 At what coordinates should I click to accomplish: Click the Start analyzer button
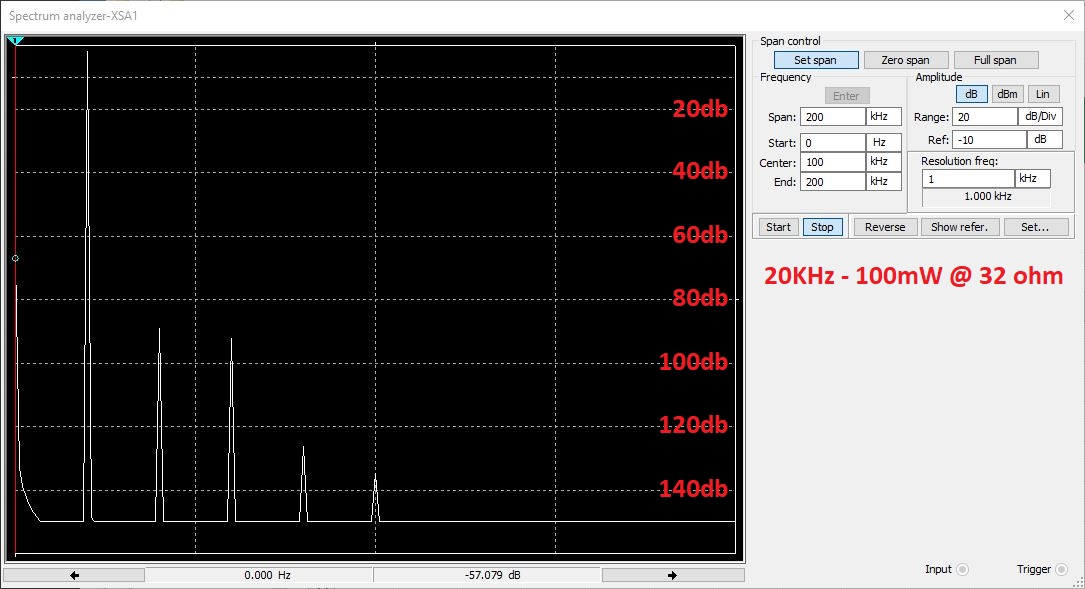[778, 227]
